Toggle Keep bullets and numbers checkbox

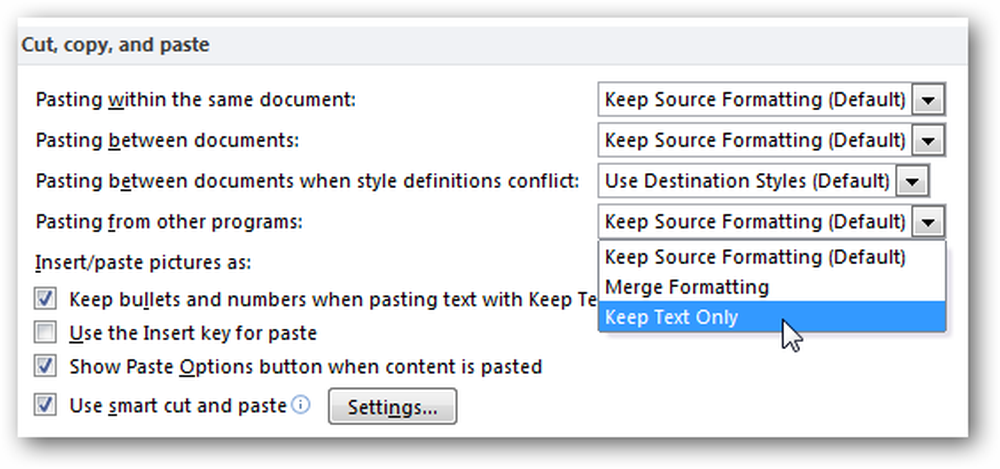pyautogui.click(x=45, y=299)
